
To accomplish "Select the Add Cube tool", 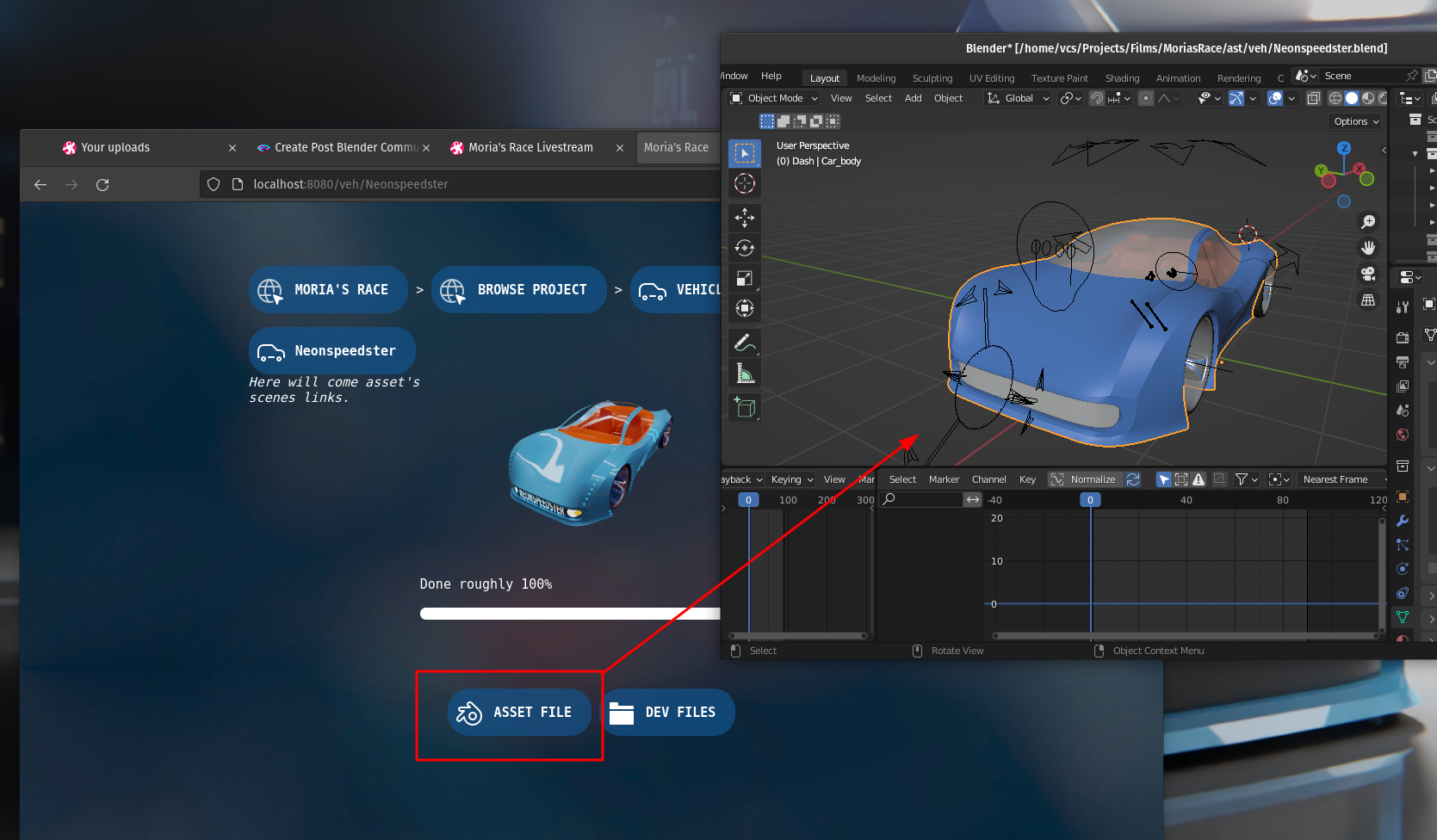I will pyautogui.click(x=745, y=407).
